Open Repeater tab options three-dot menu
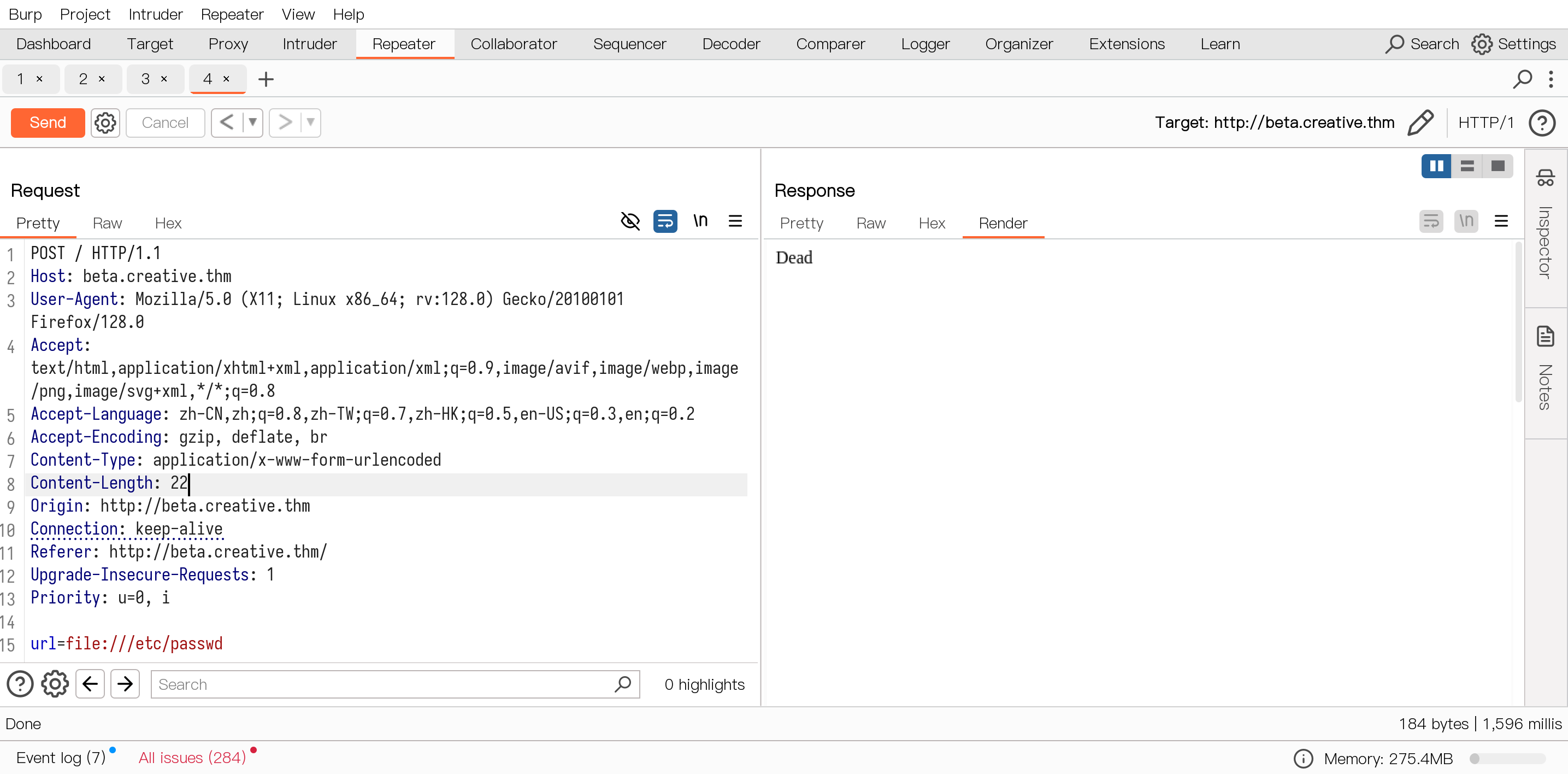Viewport: 1568px width, 774px height. click(x=1551, y=79)
